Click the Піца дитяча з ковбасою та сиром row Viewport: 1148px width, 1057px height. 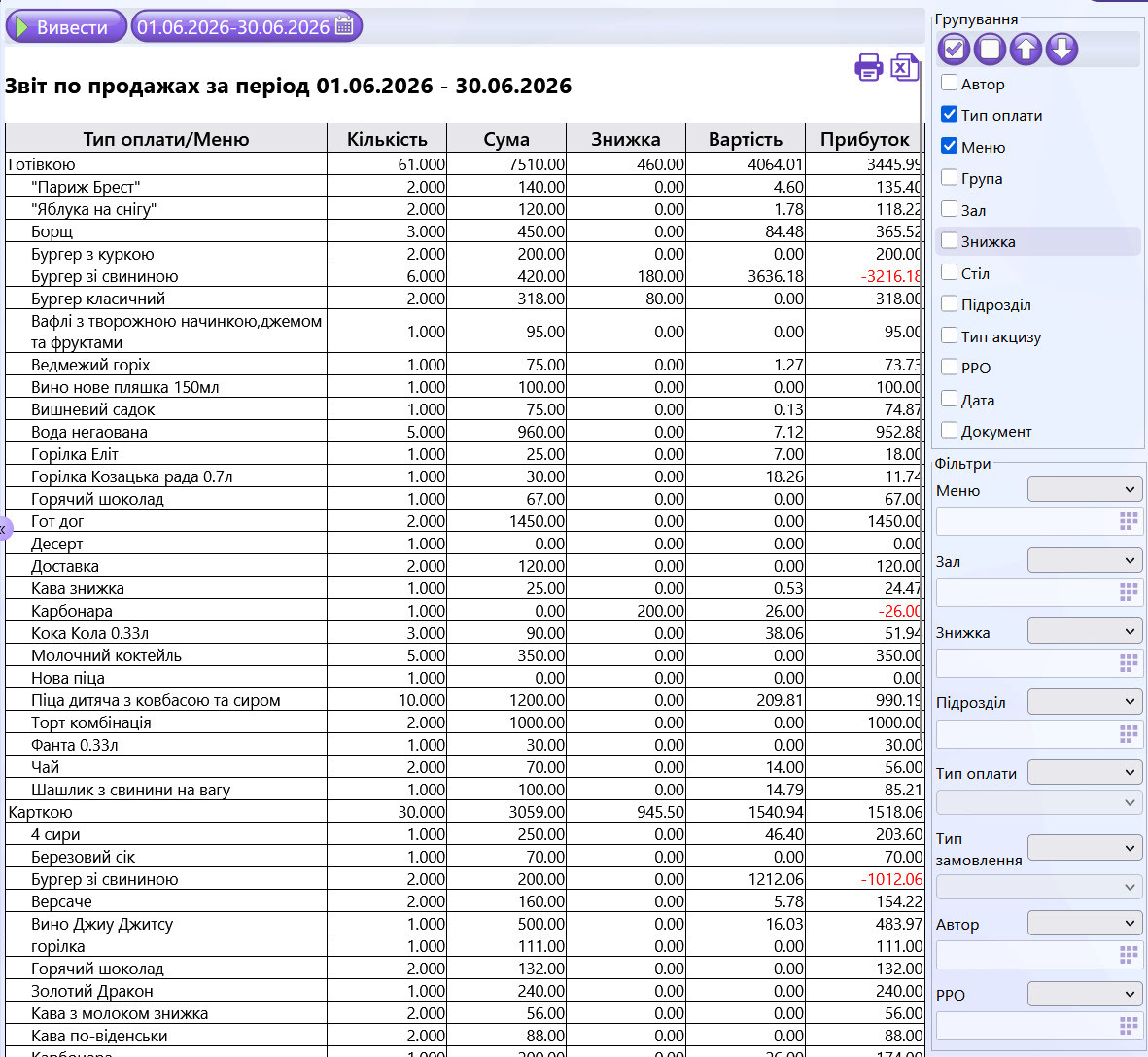coord(465,700)
